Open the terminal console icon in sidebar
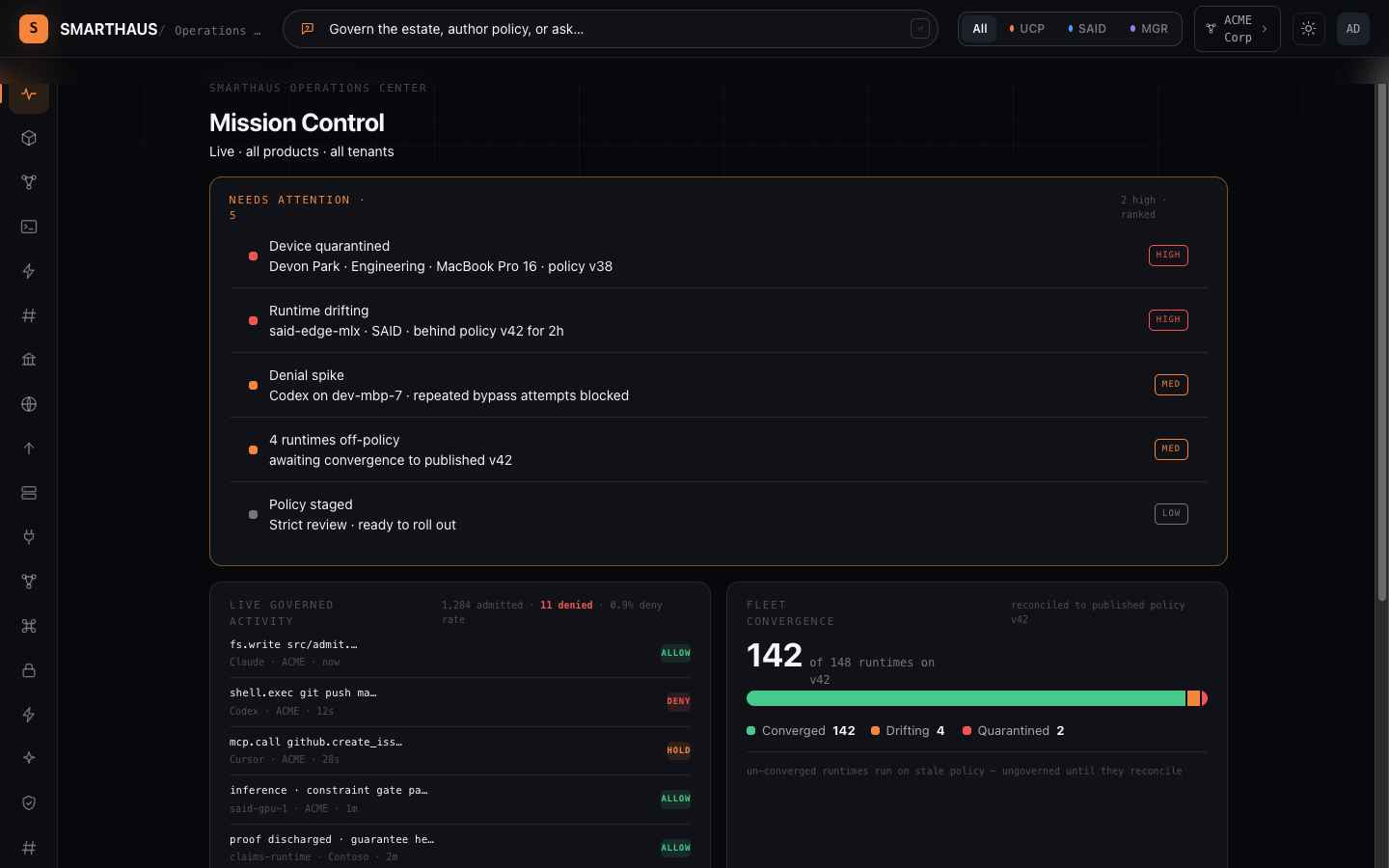Screen dimensions: 1389x868 click(29, 227)
